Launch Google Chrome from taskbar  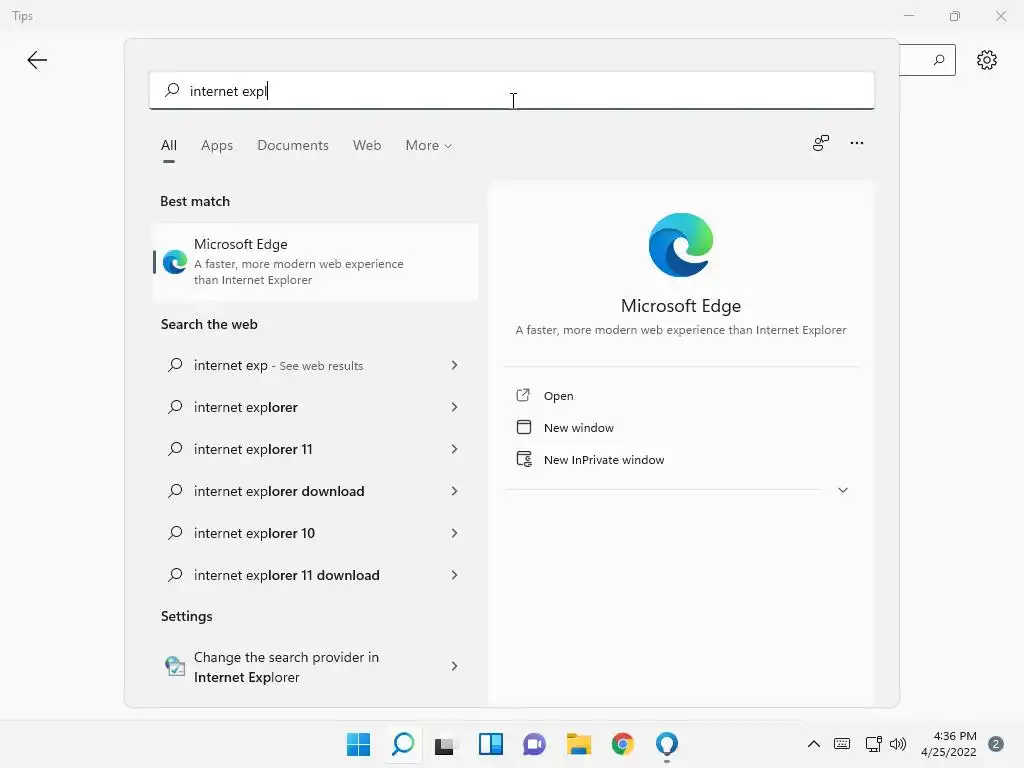click(622, 744)
